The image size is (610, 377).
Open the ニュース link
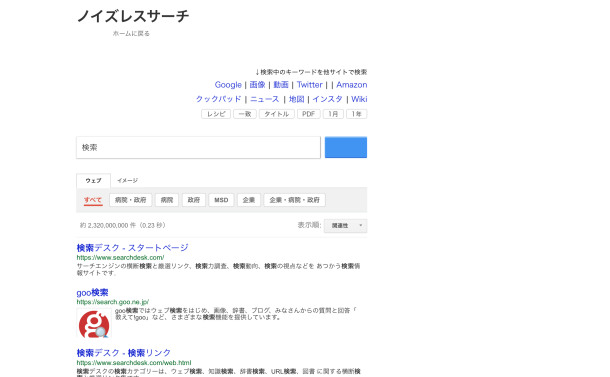tap(265, 99)
